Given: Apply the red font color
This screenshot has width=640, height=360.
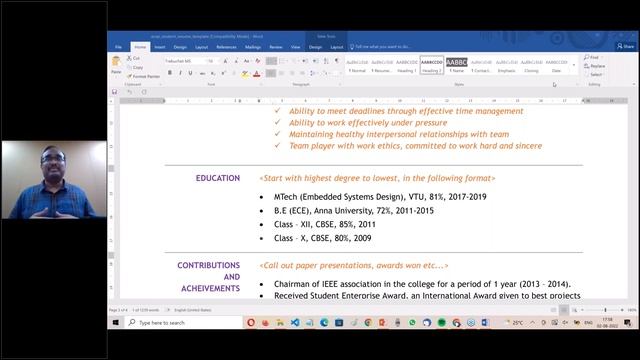Looking at the screenshot, I should tap(256, 73).
